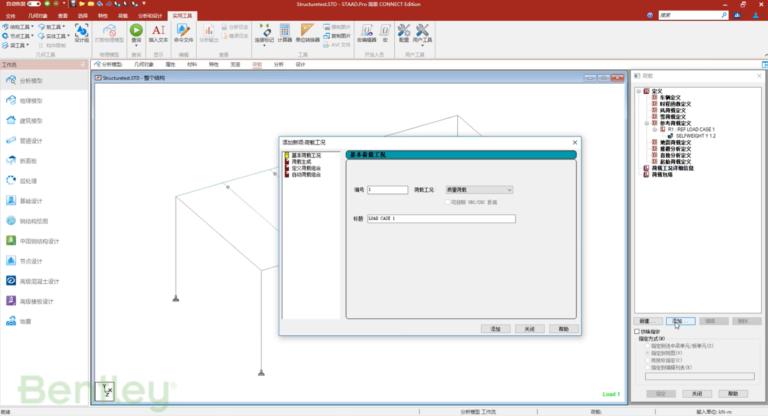Click the search box in the title bar
The width and height of the screenshot is (768, 416).
693,15
